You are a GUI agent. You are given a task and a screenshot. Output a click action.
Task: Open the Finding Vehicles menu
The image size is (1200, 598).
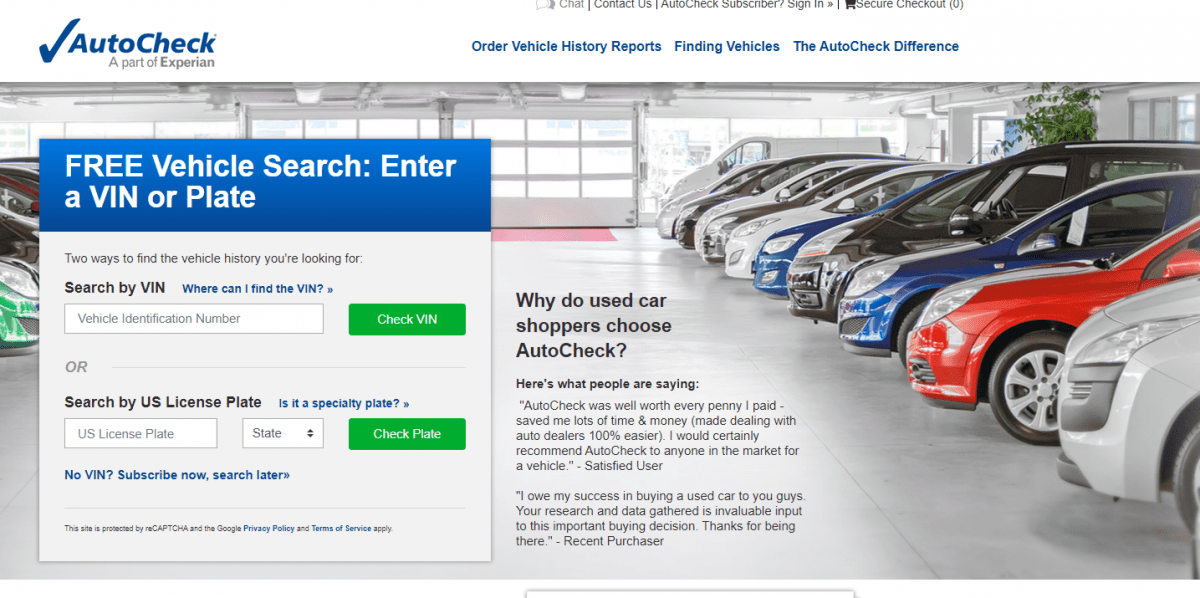(x=727, y=46)
